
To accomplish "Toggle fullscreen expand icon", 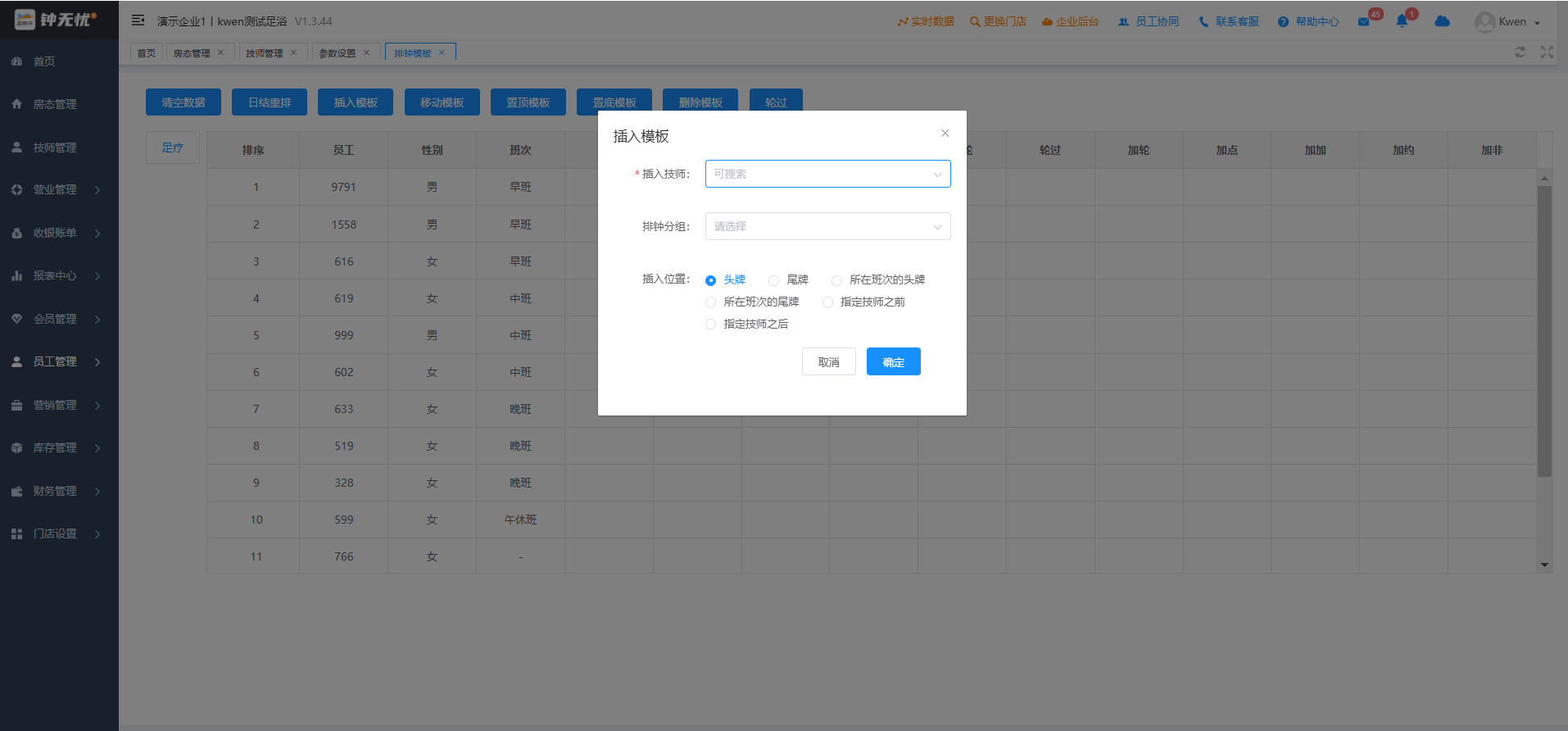I will [1547, 52].
